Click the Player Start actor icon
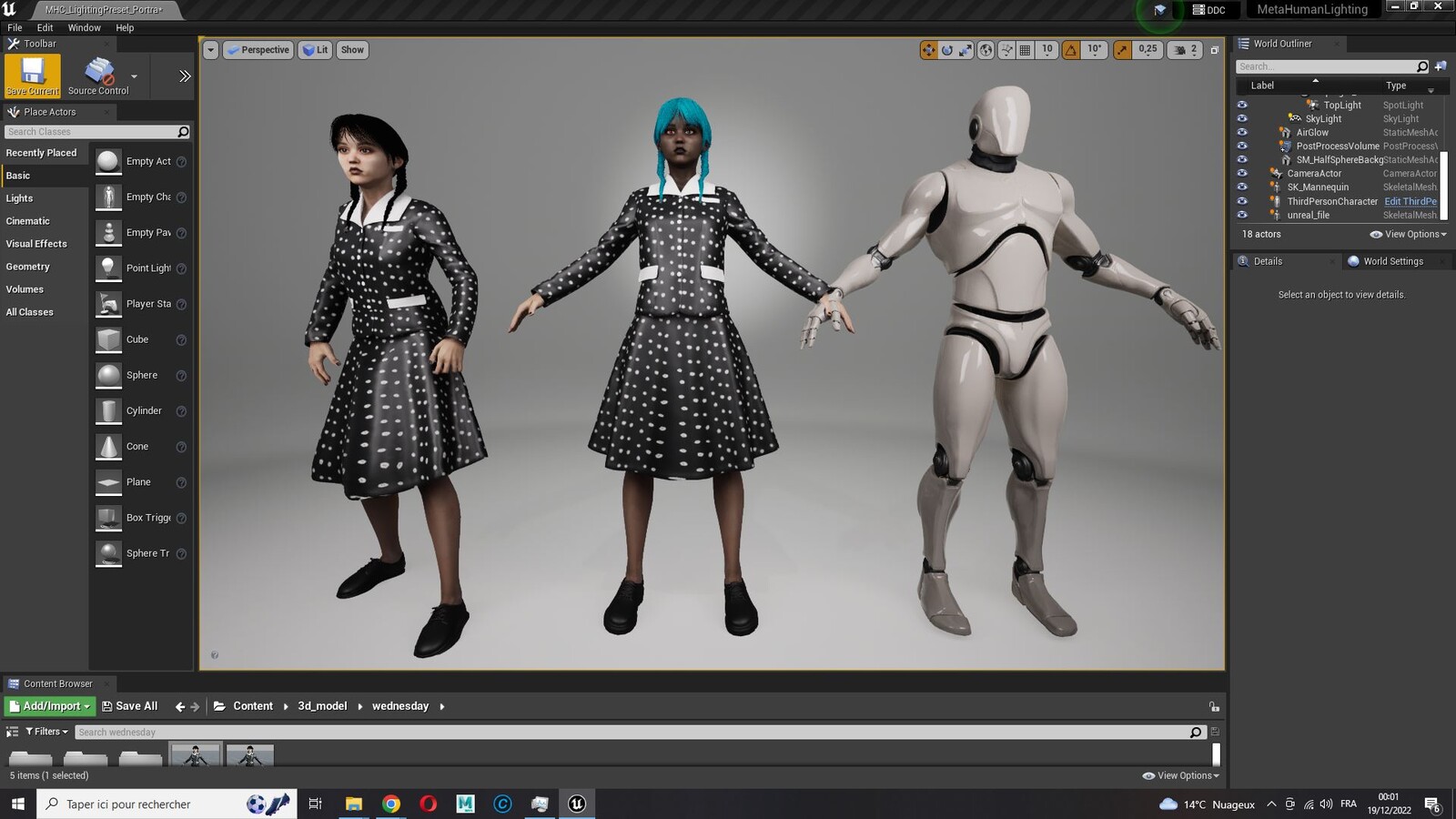1456x819 pixels. click(108, 304)
